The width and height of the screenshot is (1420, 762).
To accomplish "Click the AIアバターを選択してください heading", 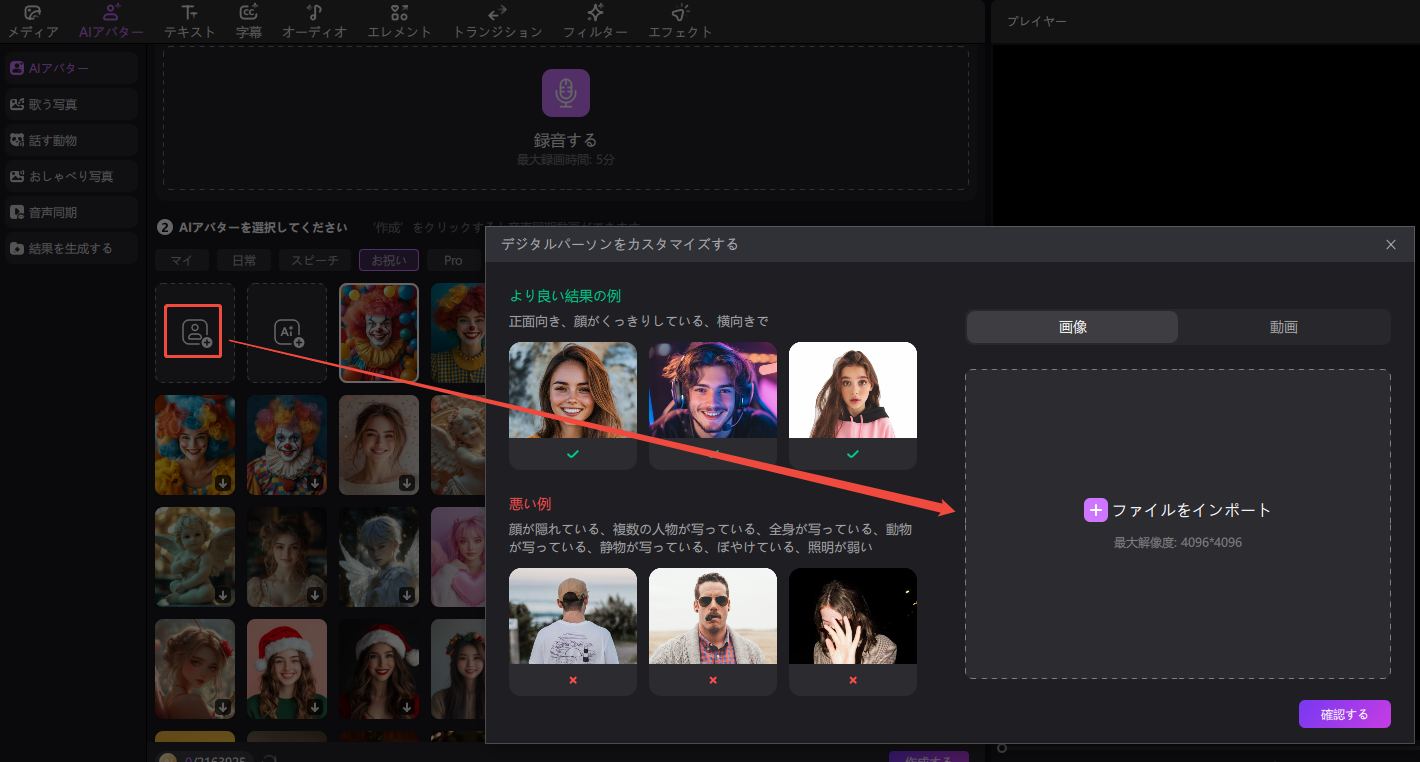I will (263, 228).
